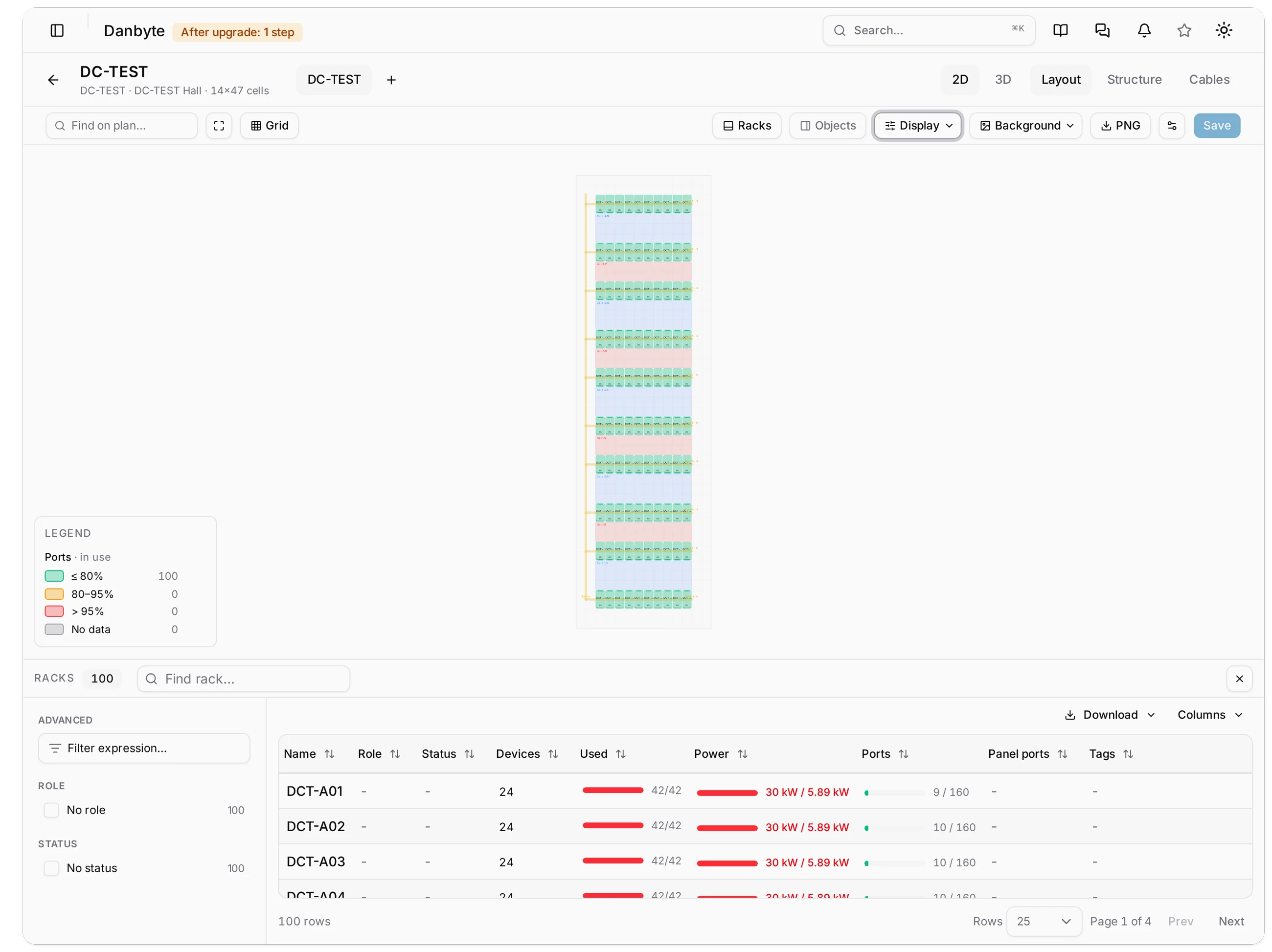1272x952 pixels.
Task: Open the documentation book icon
Action: (1060, 30)
